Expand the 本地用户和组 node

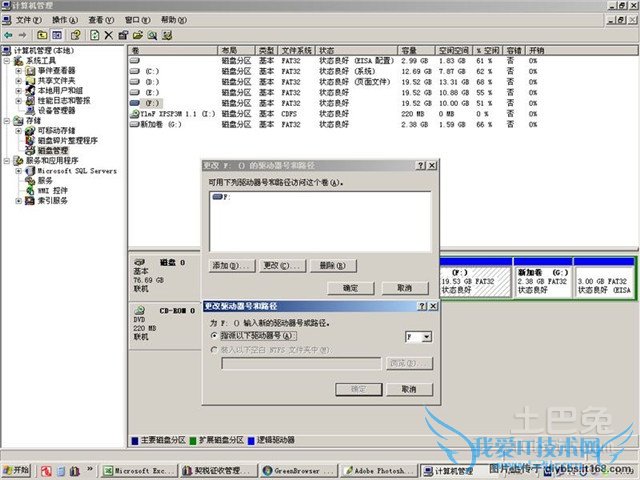coord(18,91)
